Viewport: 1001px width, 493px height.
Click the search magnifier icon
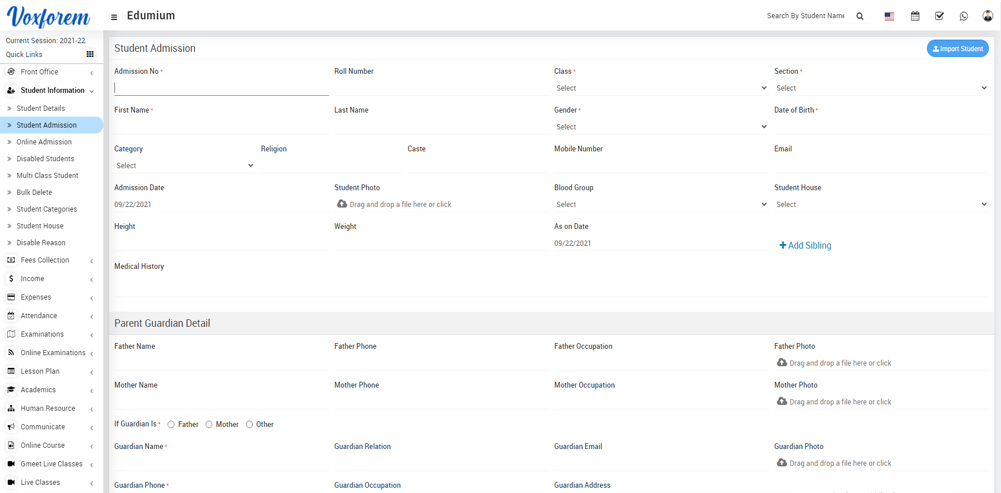click(x=860, y=16)
